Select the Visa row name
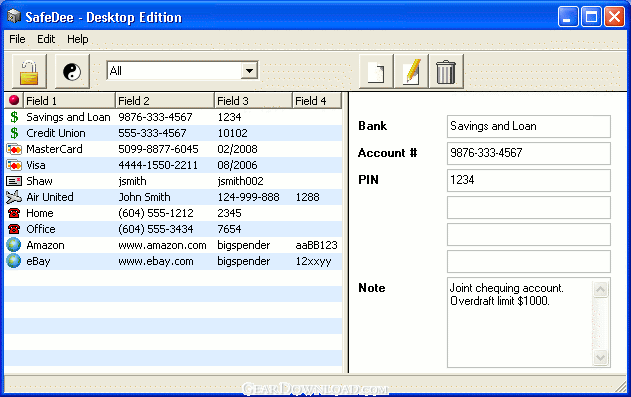The height and width of the screenshot is (397, 631). (x=35, y=165)
